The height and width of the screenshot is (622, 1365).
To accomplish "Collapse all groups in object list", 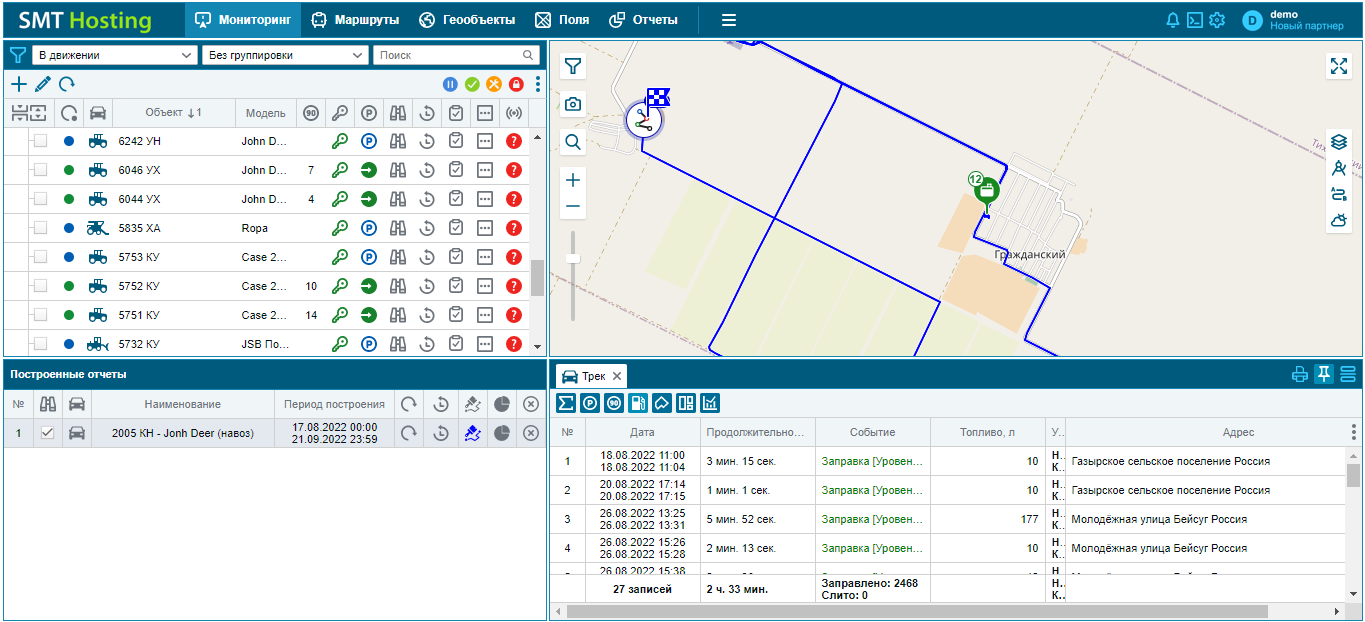I will [x=19, y=113].
